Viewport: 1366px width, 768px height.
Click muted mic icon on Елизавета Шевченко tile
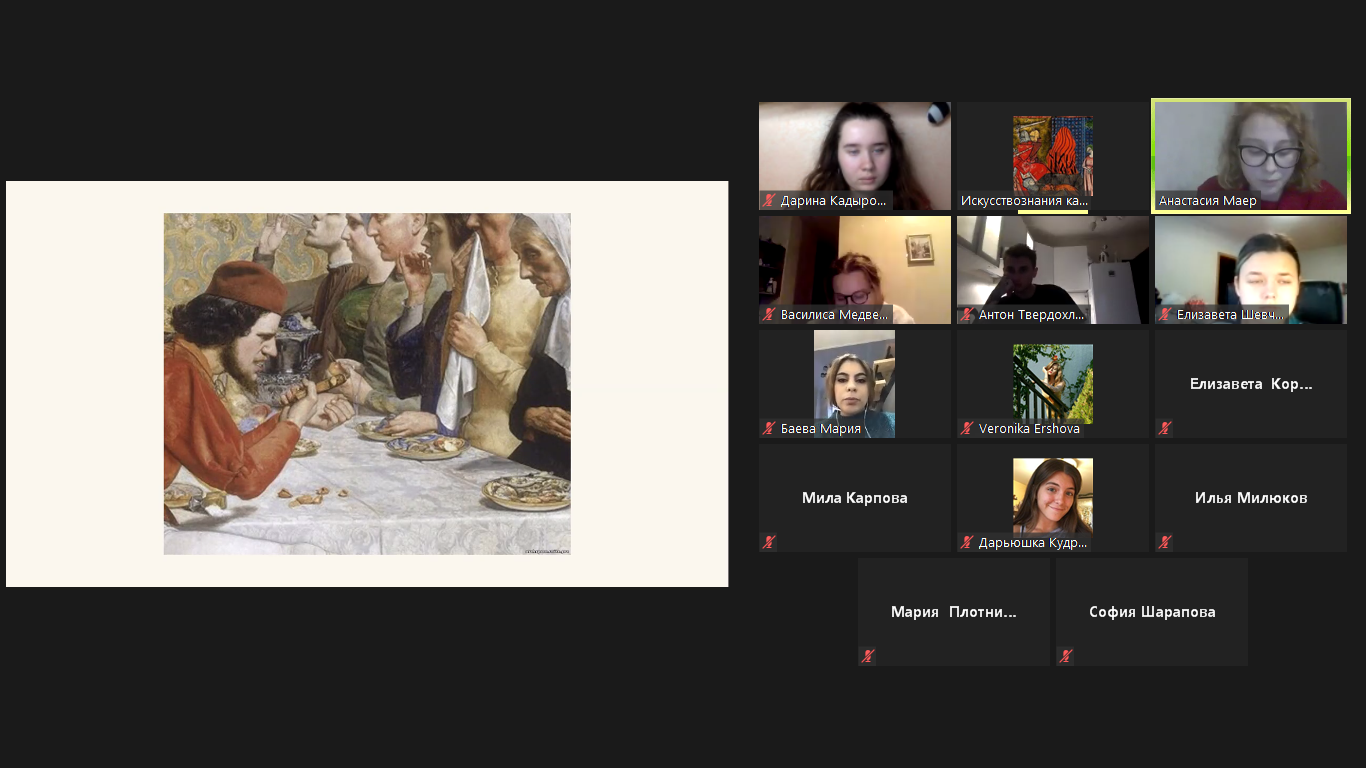tap(1165, 314)
